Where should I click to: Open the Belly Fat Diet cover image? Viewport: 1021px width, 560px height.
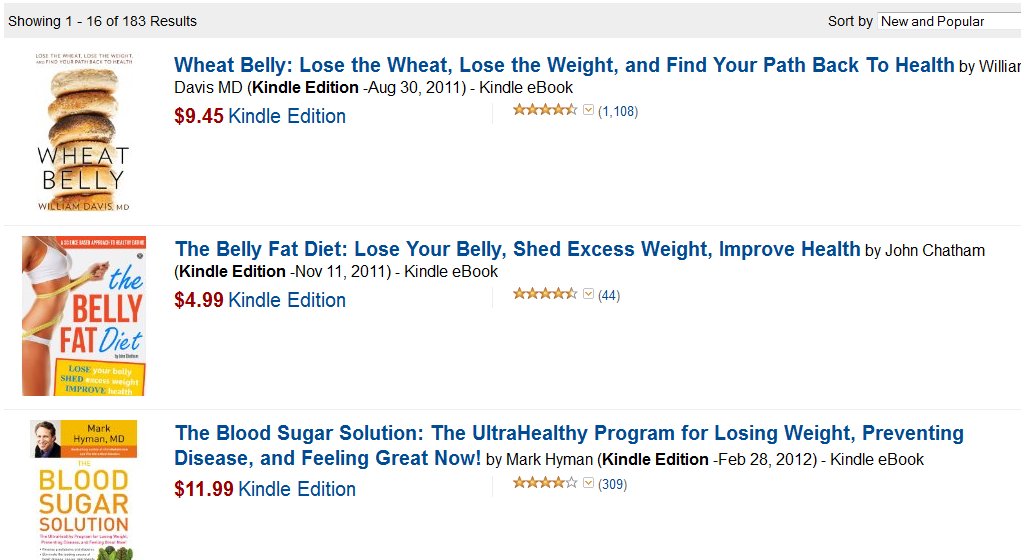[x=83, y=316]
